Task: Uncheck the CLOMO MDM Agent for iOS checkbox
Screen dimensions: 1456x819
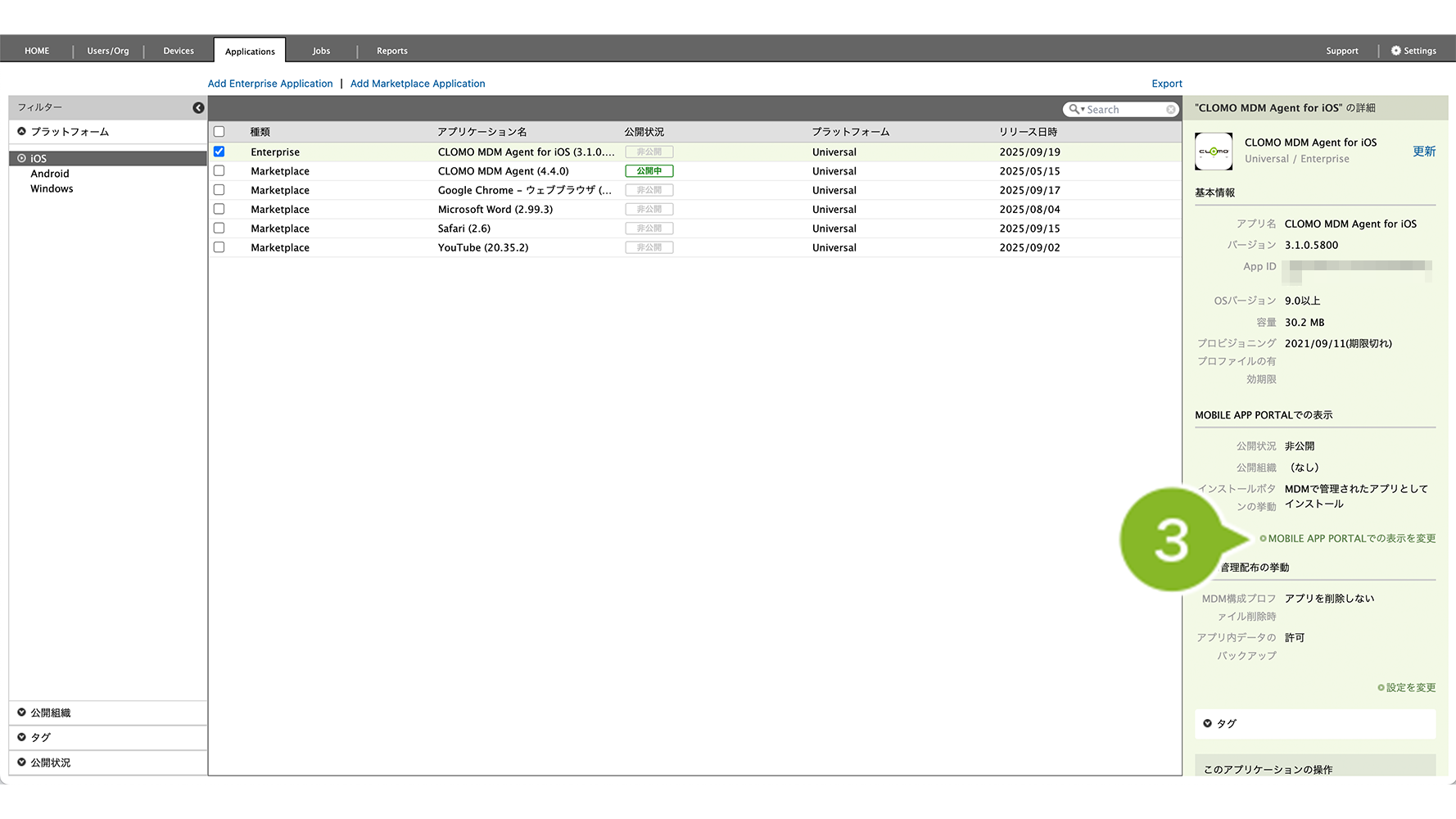Action: 219,152
